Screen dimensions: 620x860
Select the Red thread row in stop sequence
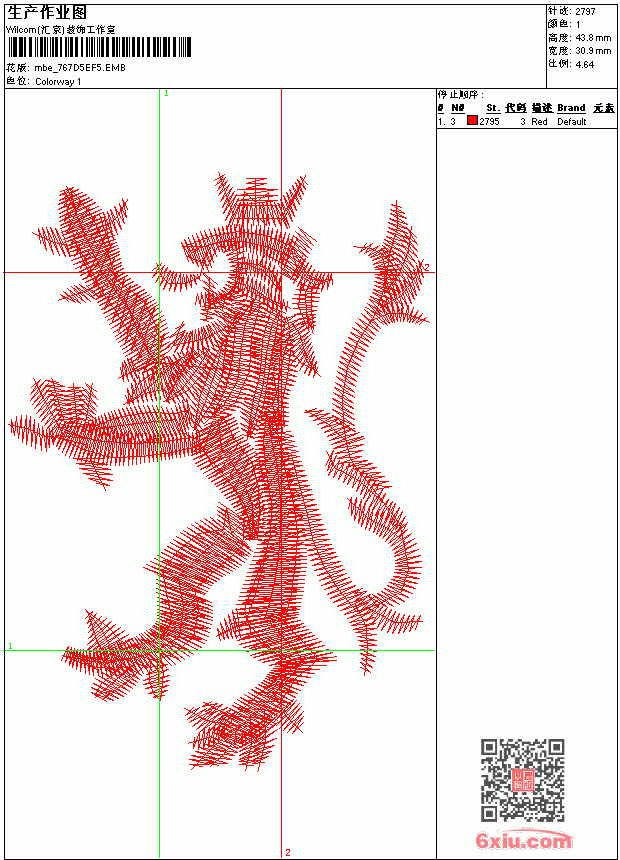coord(527,122)
